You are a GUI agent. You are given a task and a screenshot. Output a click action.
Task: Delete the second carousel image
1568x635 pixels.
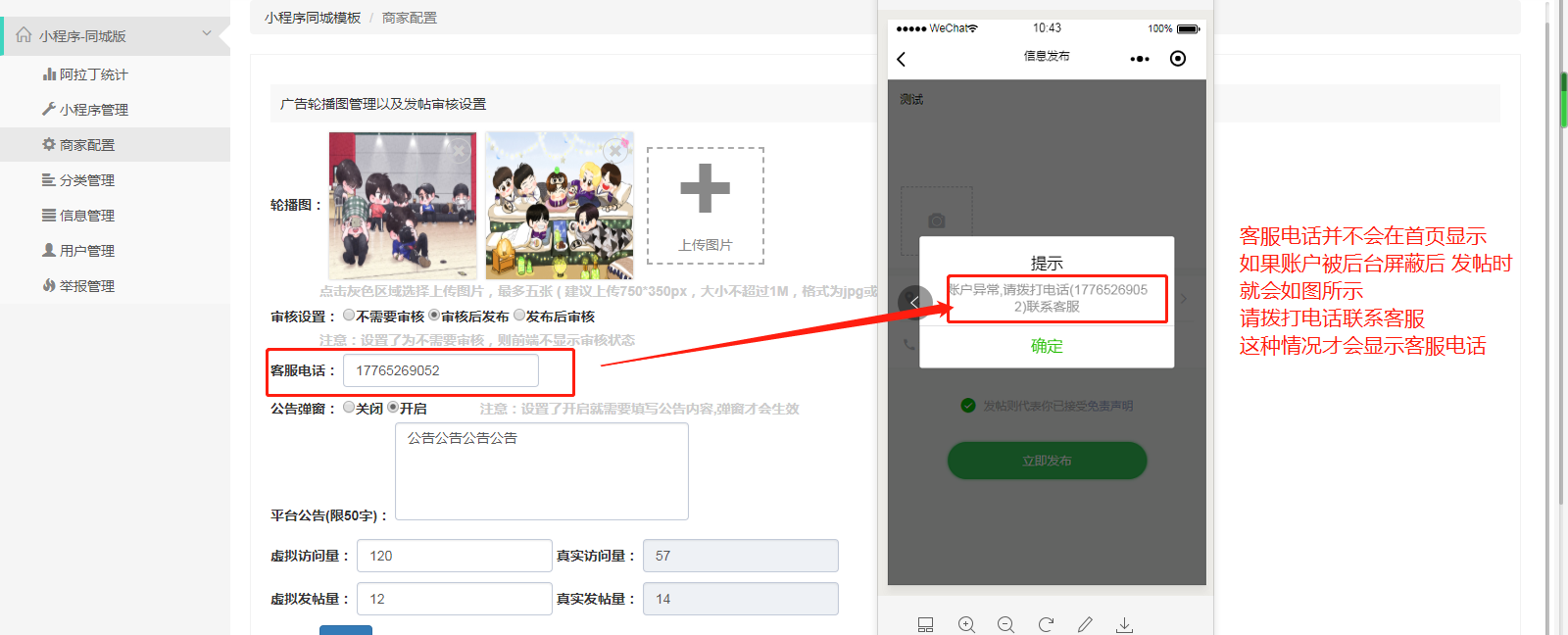pyautogui.click(x=615, y=150)
